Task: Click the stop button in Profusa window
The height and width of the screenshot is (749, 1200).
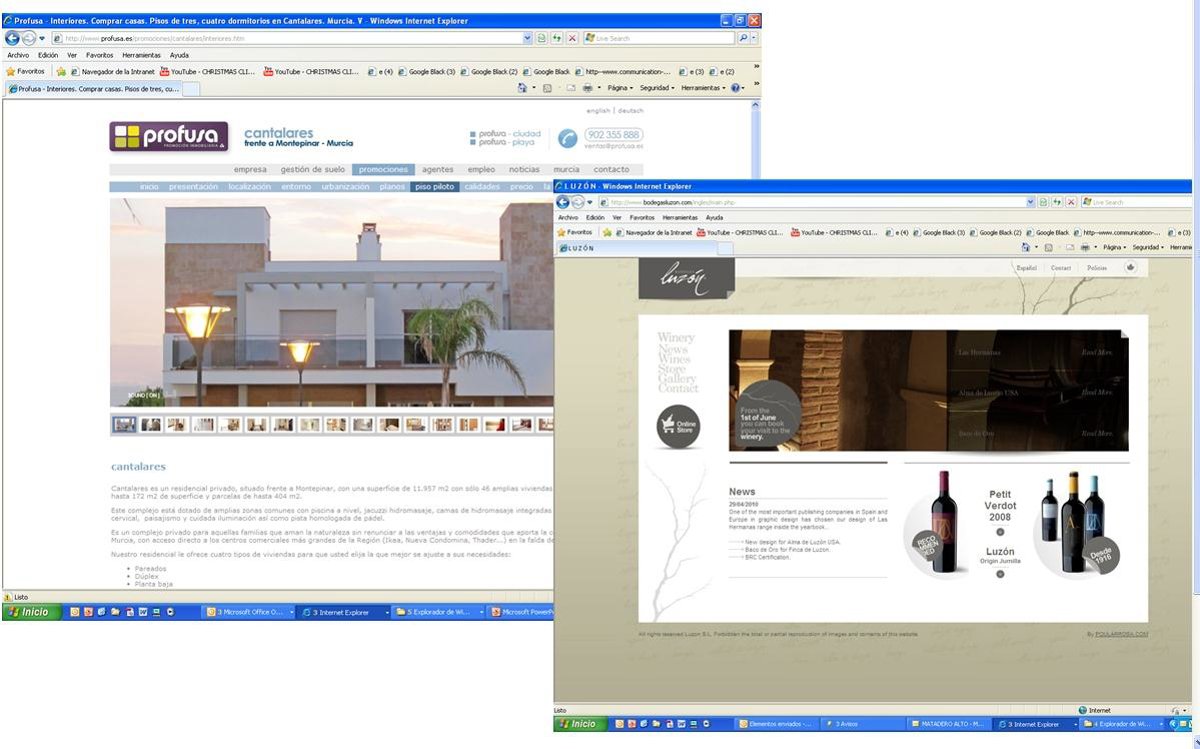Action: (572, 38)
